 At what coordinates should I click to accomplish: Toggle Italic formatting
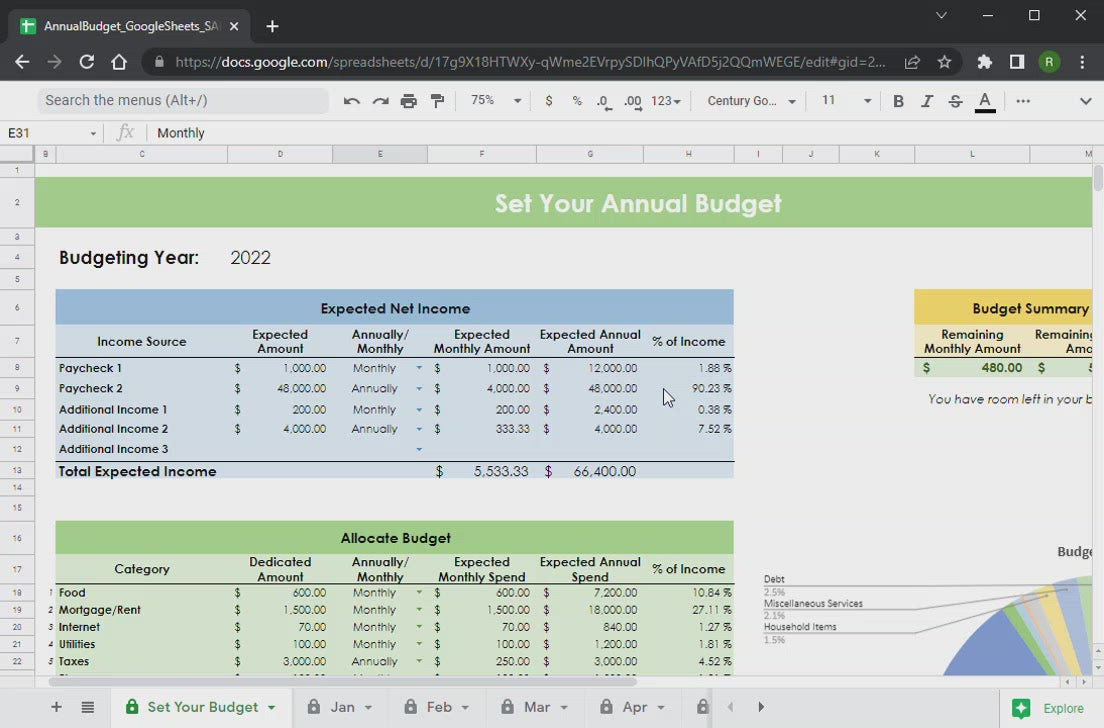(x=927, y=101)
